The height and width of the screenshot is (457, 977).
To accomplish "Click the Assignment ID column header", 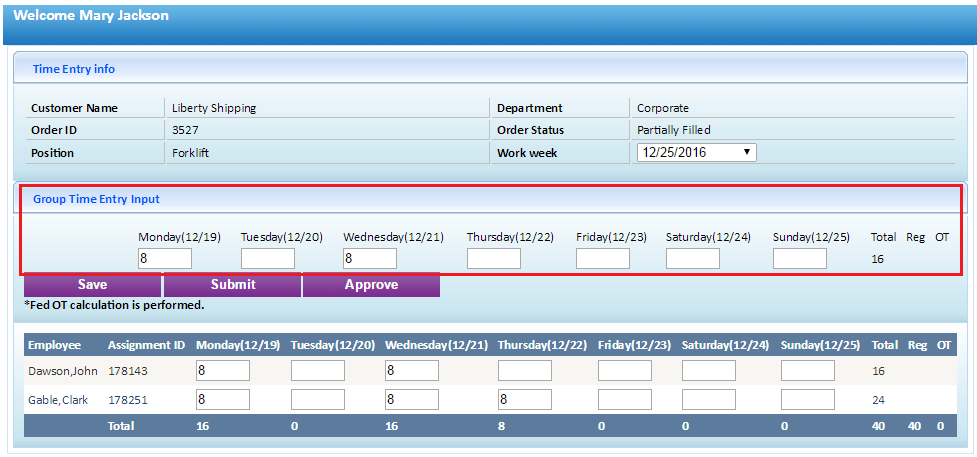I will point(146,345).
